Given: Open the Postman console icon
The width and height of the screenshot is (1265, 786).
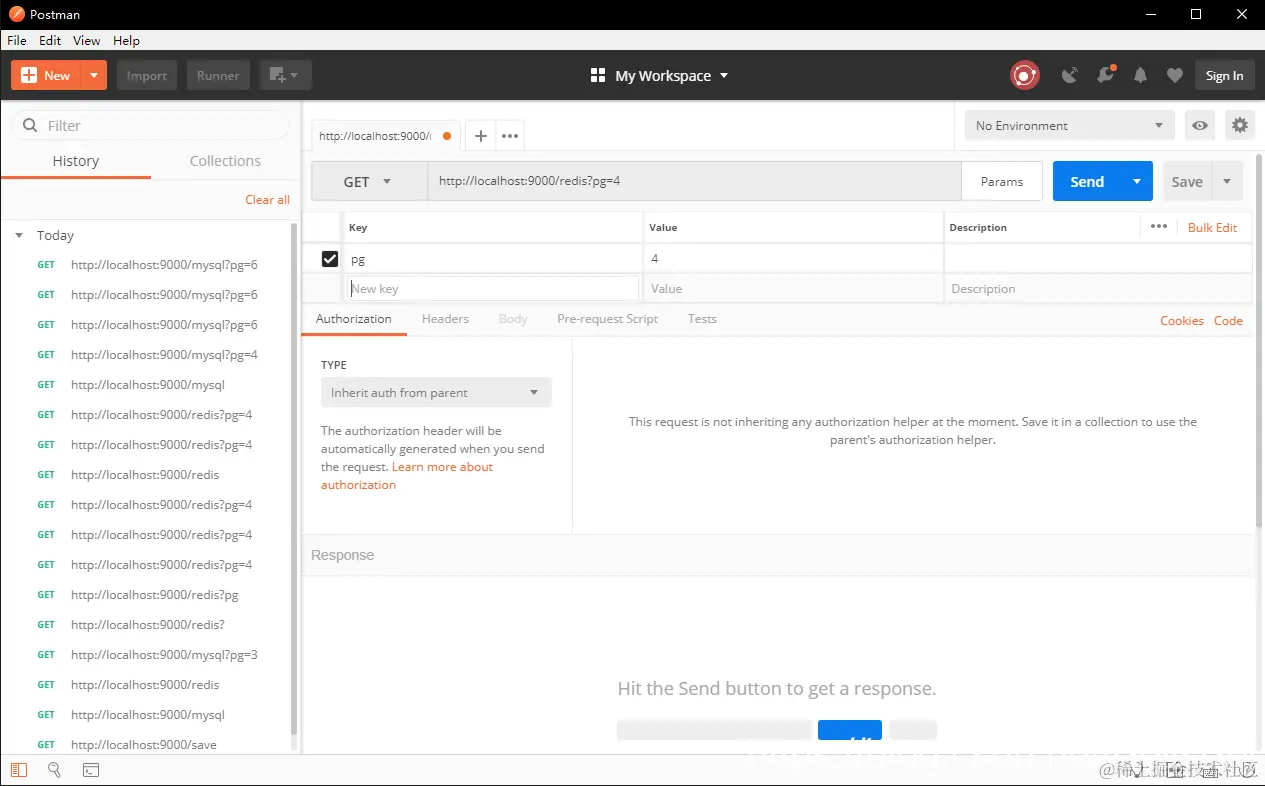Looking at the screenshot, I should tap(91, 770).
